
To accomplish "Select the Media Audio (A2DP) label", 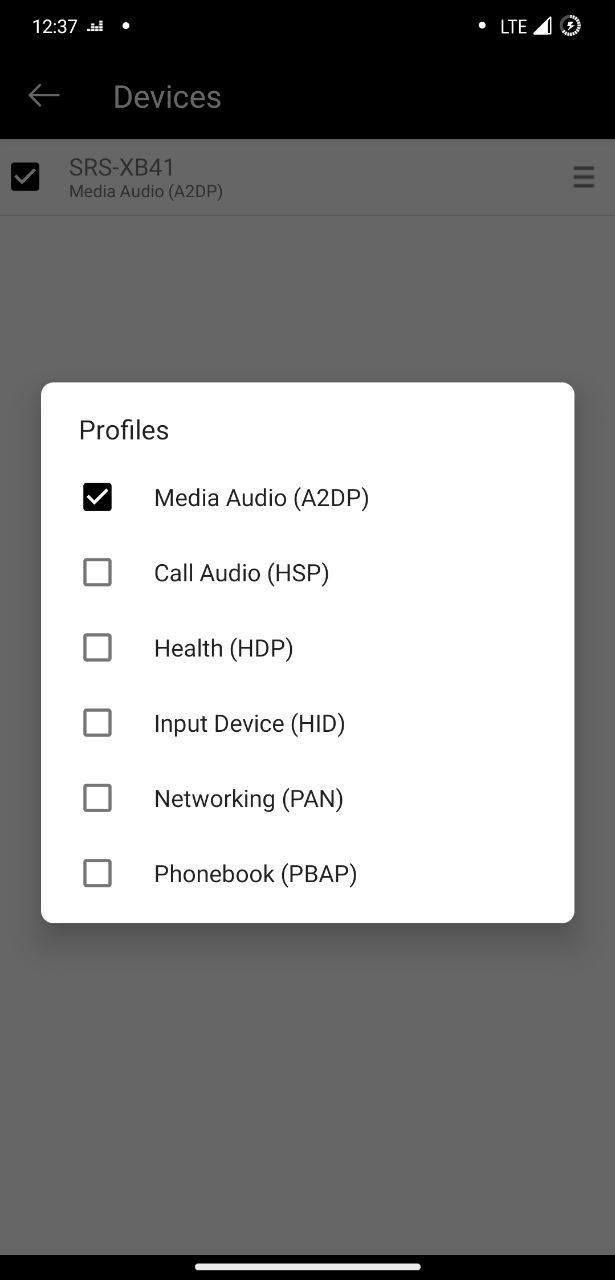I will [x=261, y=497].
